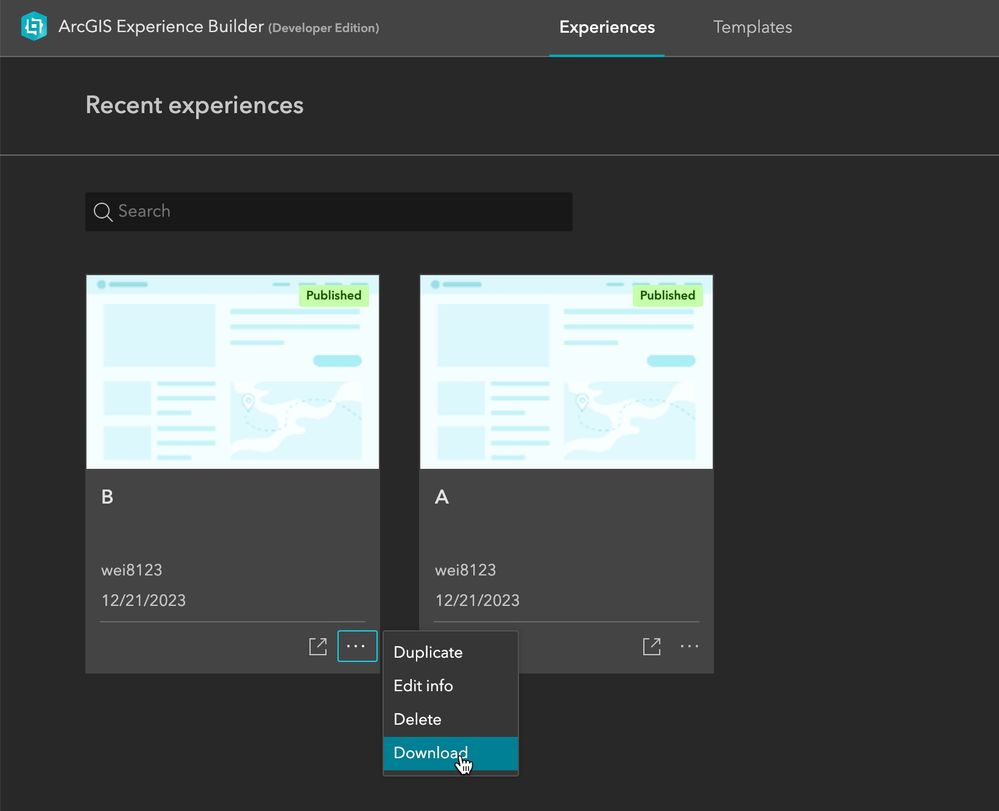Viewport: 999px width, 811px height.
Task: Click the Published badge on experience A
Action: point(668,296)
